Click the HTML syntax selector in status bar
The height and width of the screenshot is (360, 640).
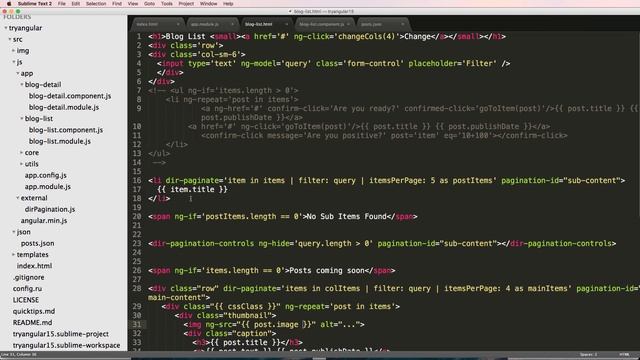click(624, 355)
